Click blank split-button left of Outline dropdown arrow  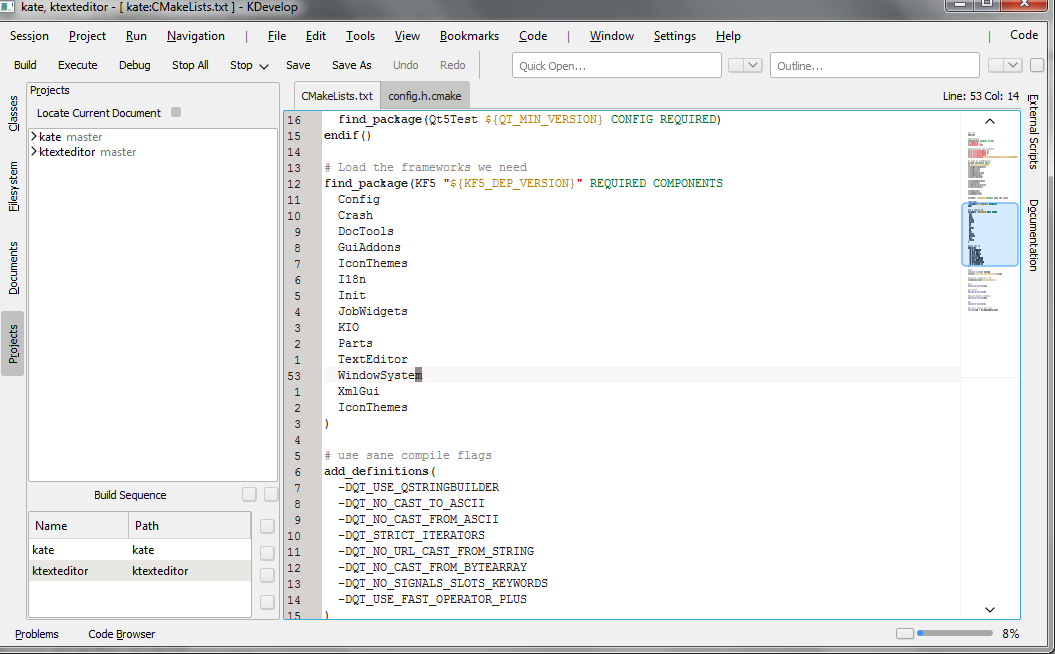[x=996, y=65]
